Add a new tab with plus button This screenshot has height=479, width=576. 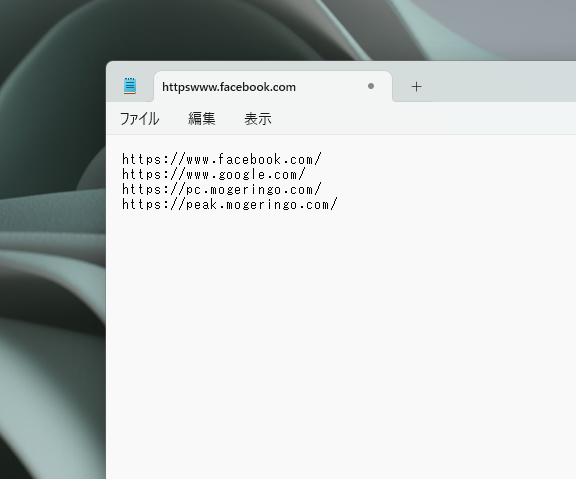(416, 87)
